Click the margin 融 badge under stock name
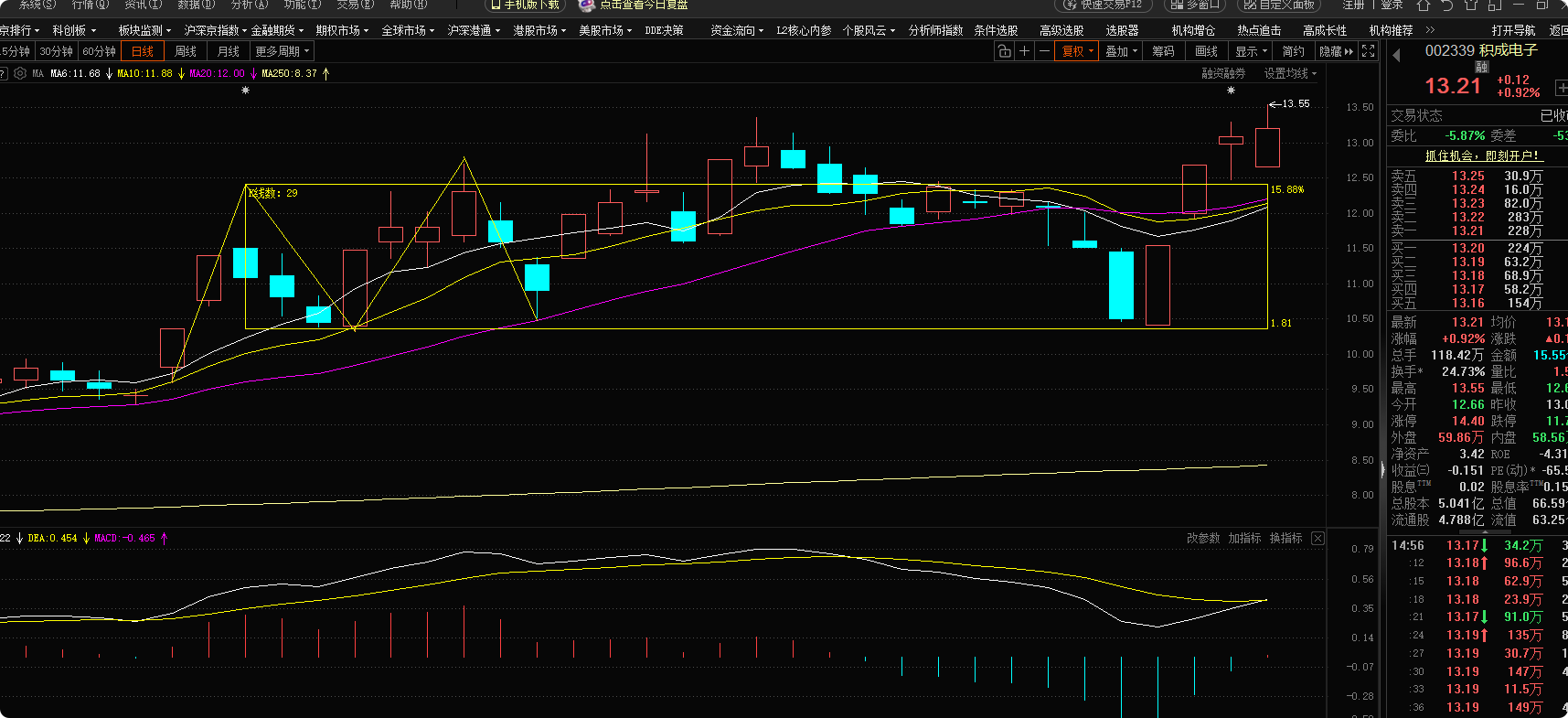 (x=1482, y=67)
